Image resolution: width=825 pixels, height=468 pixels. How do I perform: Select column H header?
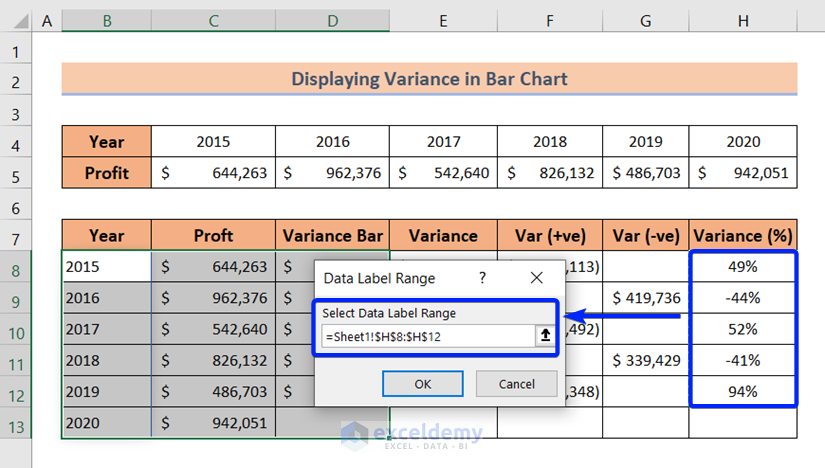point(743,21)
